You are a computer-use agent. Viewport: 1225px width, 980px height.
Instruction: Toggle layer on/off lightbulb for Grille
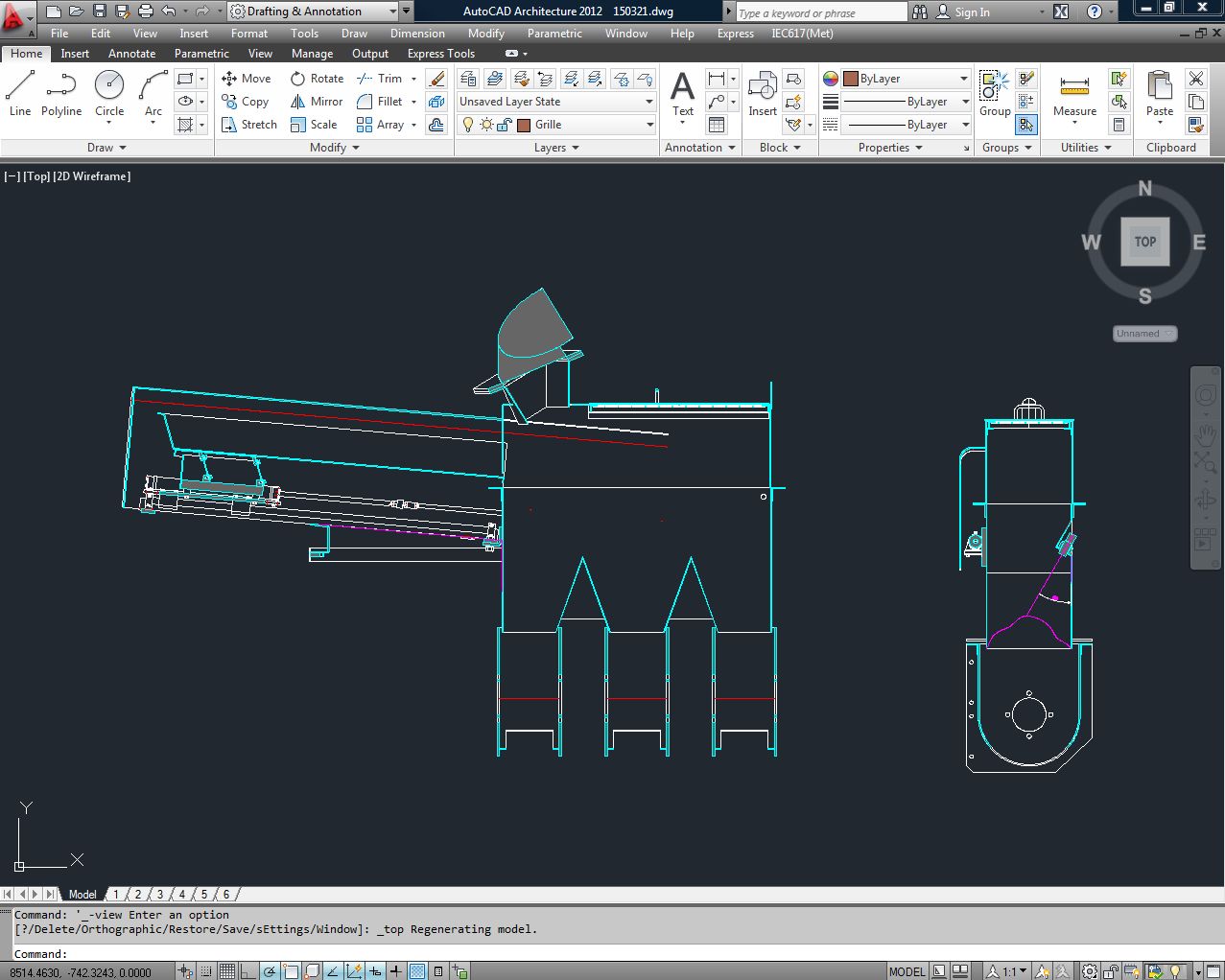[x=468, y=125]
